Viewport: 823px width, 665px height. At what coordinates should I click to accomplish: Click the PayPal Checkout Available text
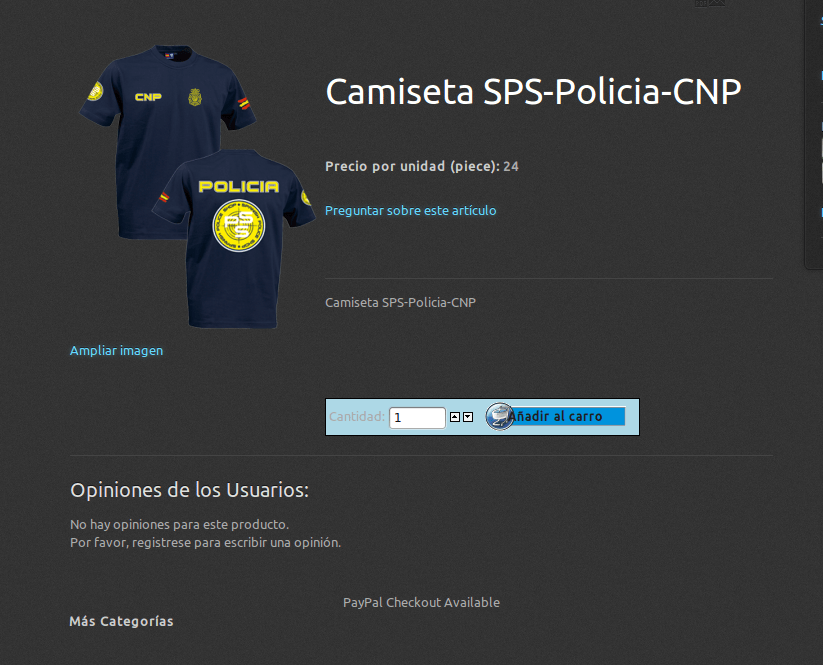(x=421, y=603)
